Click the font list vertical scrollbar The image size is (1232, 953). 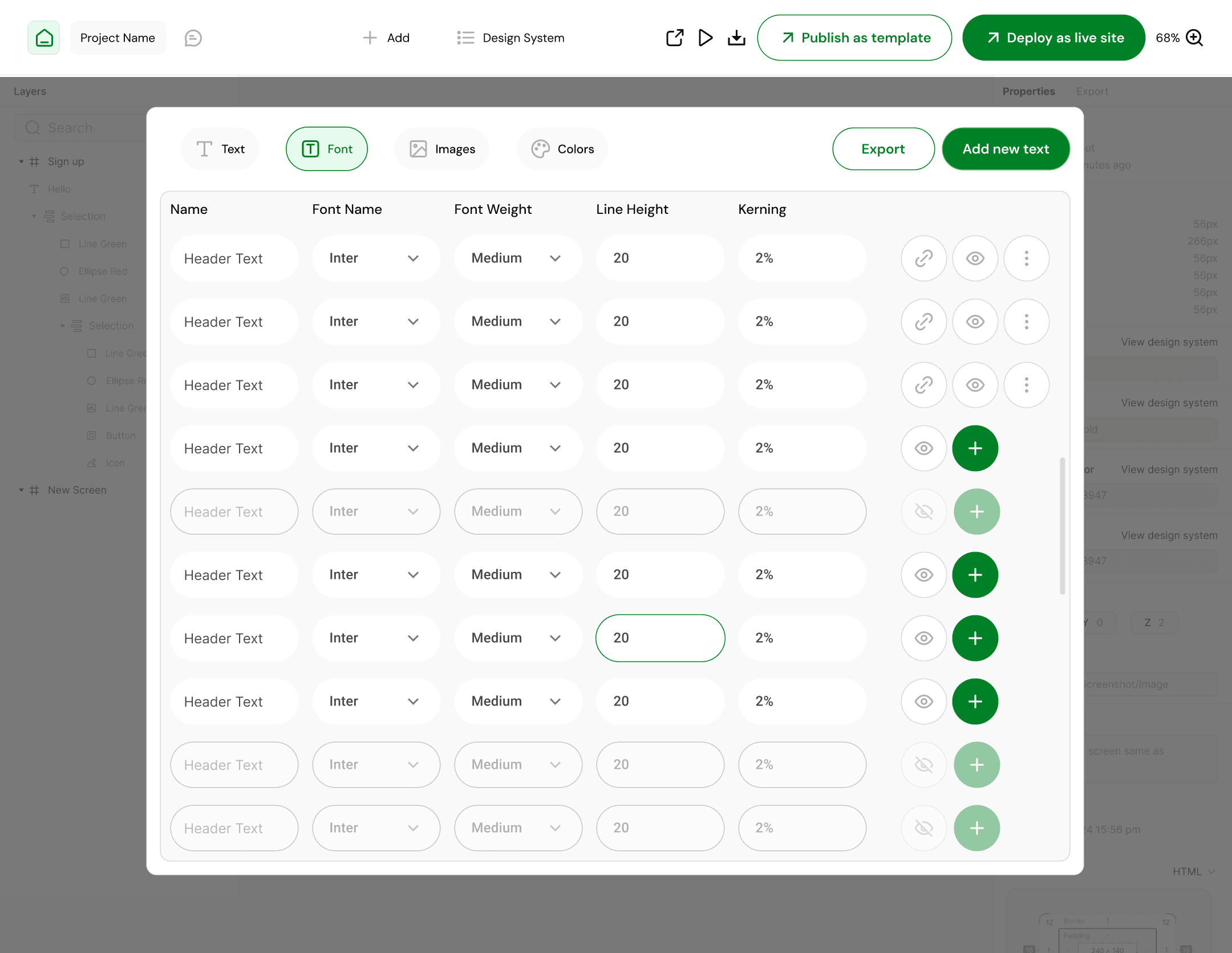(x=1062, y=525)
